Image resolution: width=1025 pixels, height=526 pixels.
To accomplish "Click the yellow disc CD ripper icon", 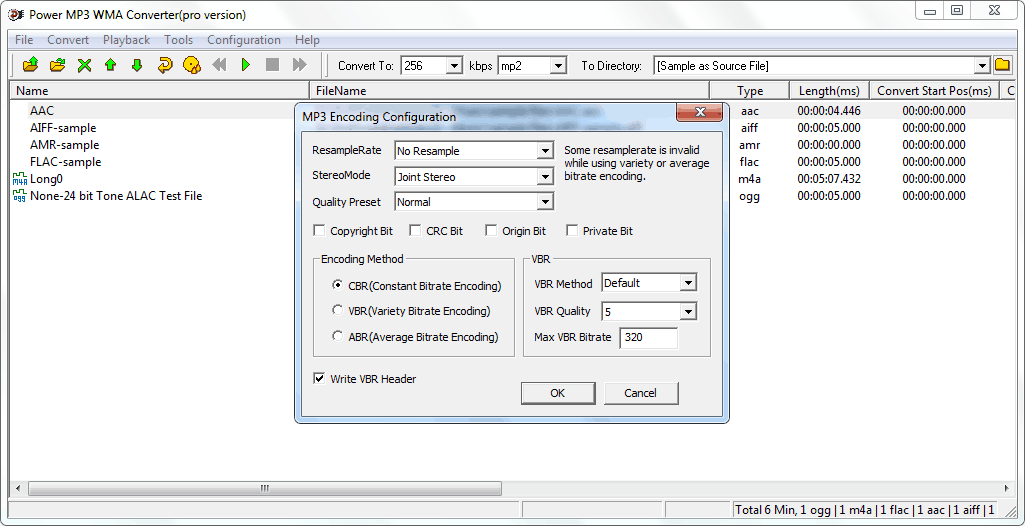I will point(192,65).
